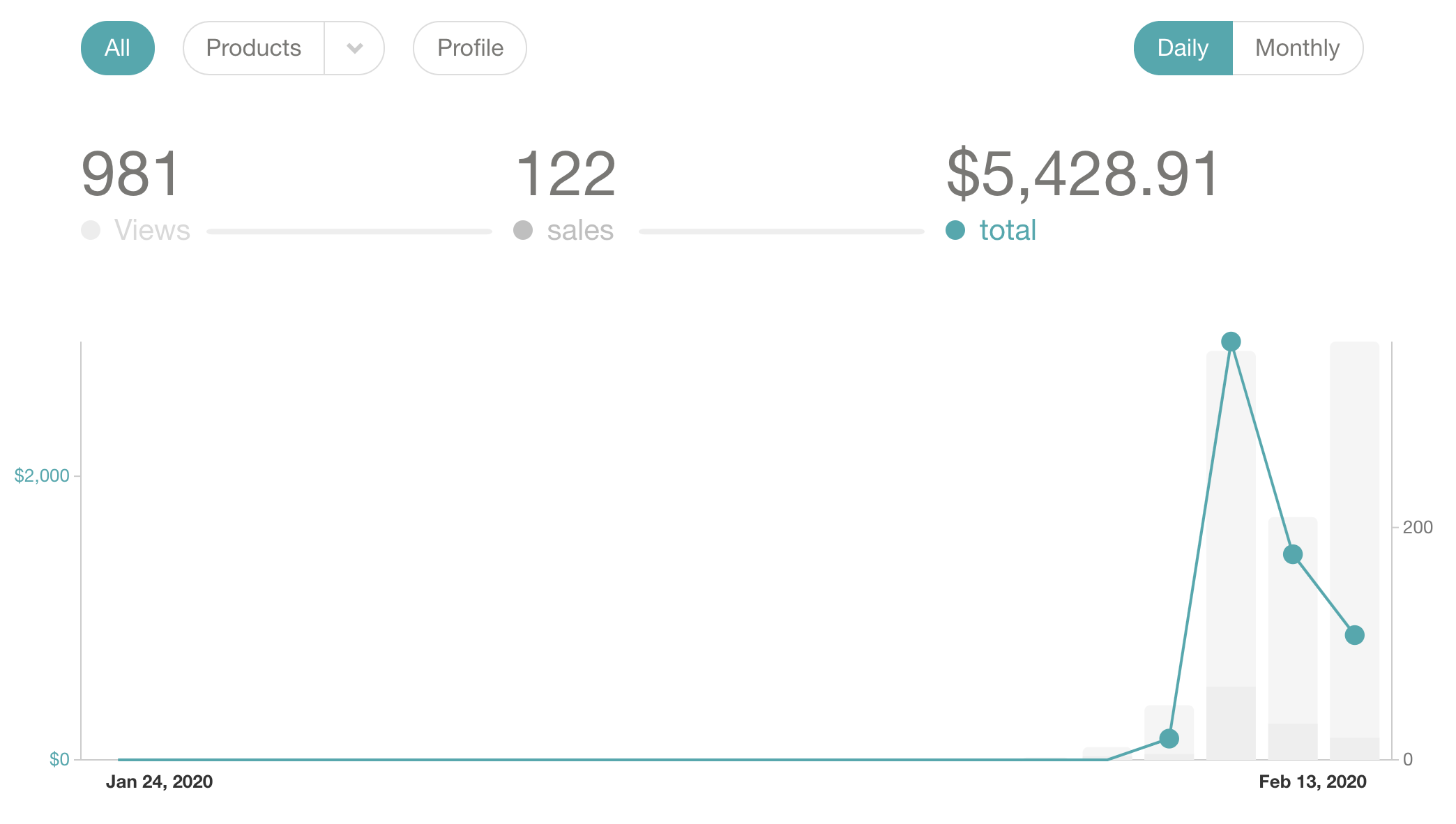This screenshot has height=824, width=1456.
Task: Expand the Products category selector
Action: tap(355, 48)
